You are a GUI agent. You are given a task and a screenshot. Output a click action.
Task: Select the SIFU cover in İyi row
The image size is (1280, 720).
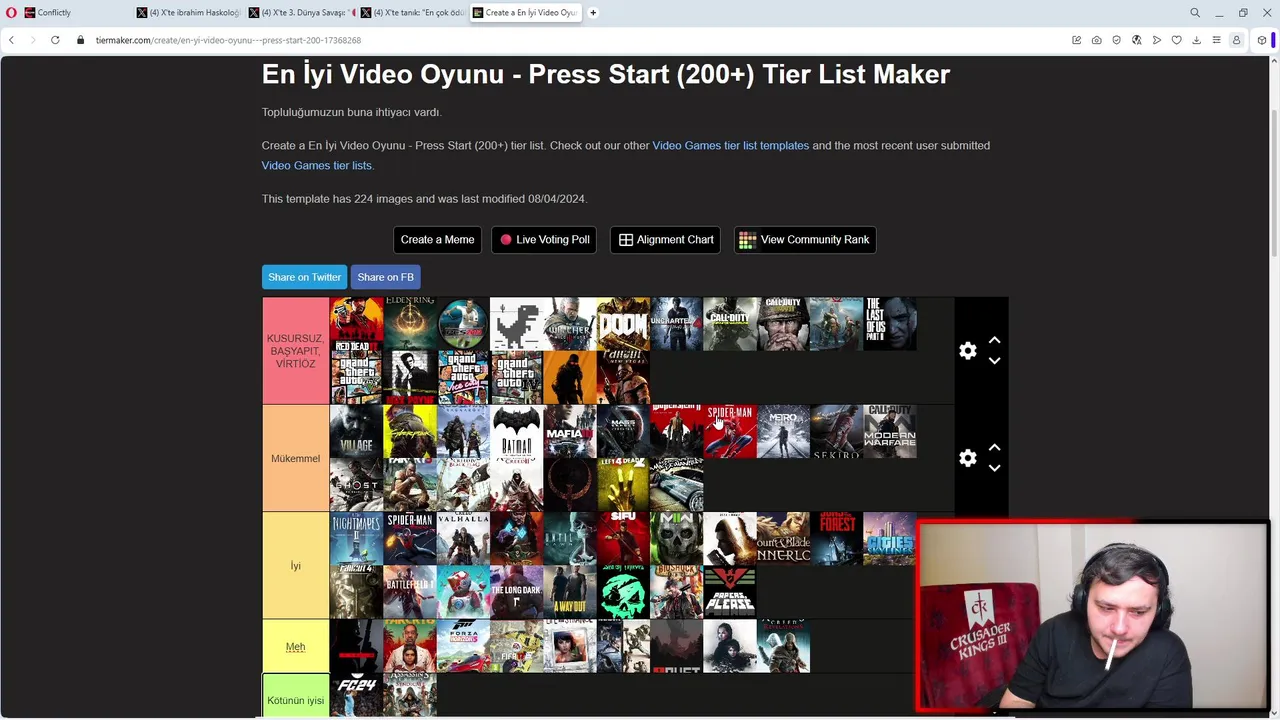click(x=623, y=538)
